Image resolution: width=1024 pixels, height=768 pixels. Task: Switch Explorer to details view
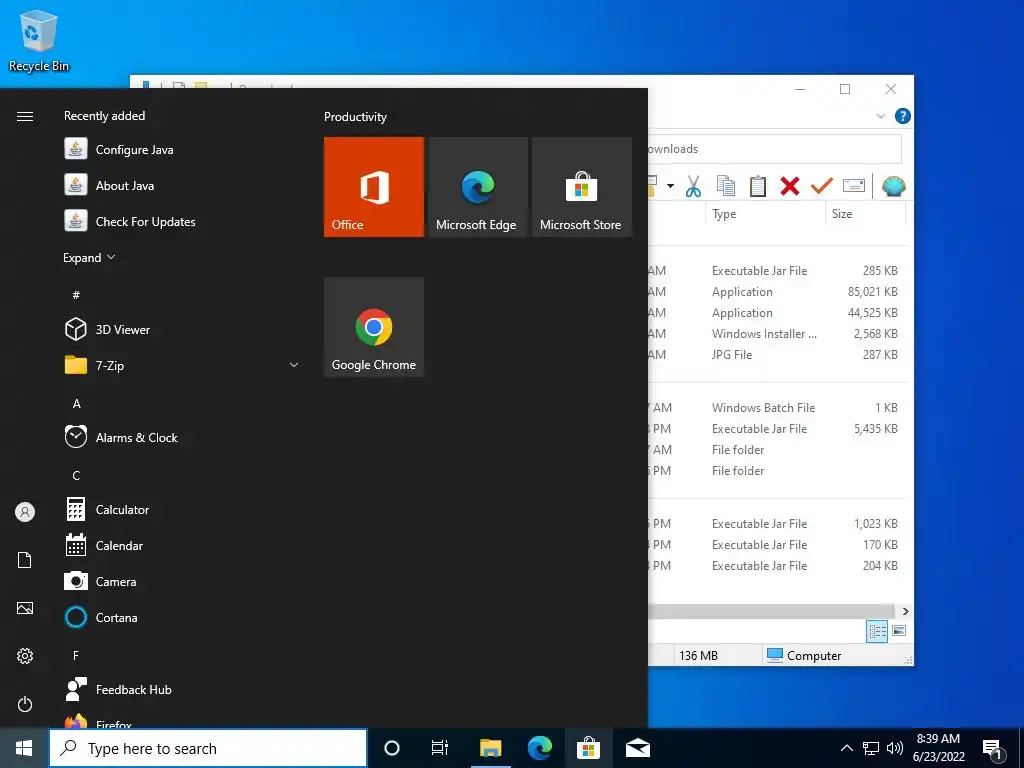click(877, 631)
